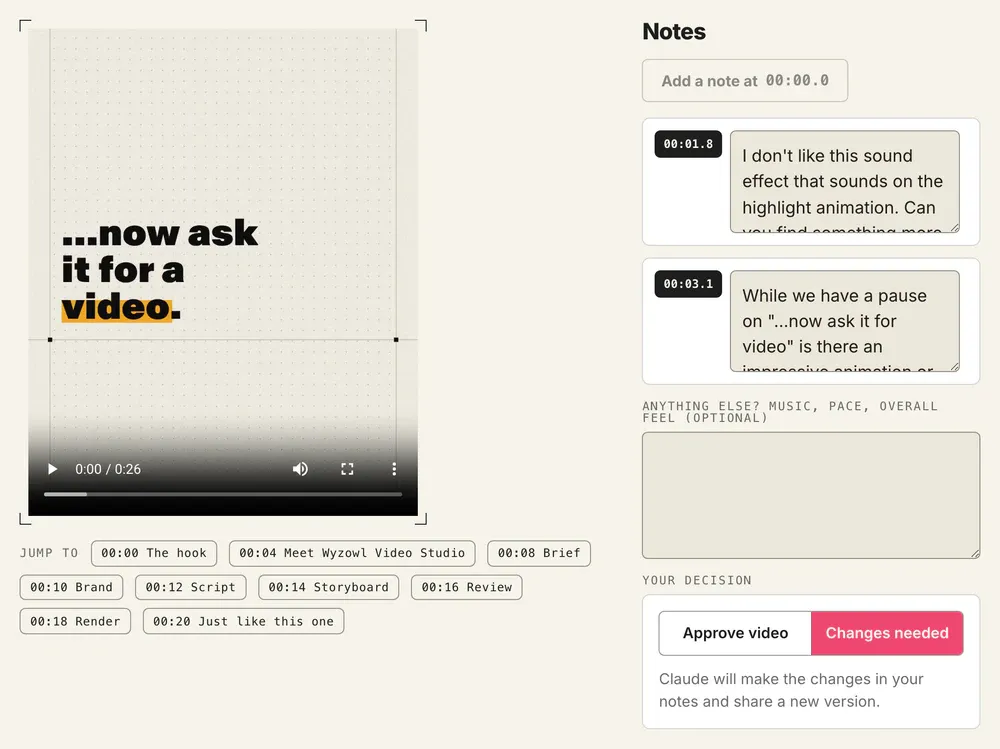Open the video player's three-dot options menu
1000x749 pixels.
click(394, 469)
